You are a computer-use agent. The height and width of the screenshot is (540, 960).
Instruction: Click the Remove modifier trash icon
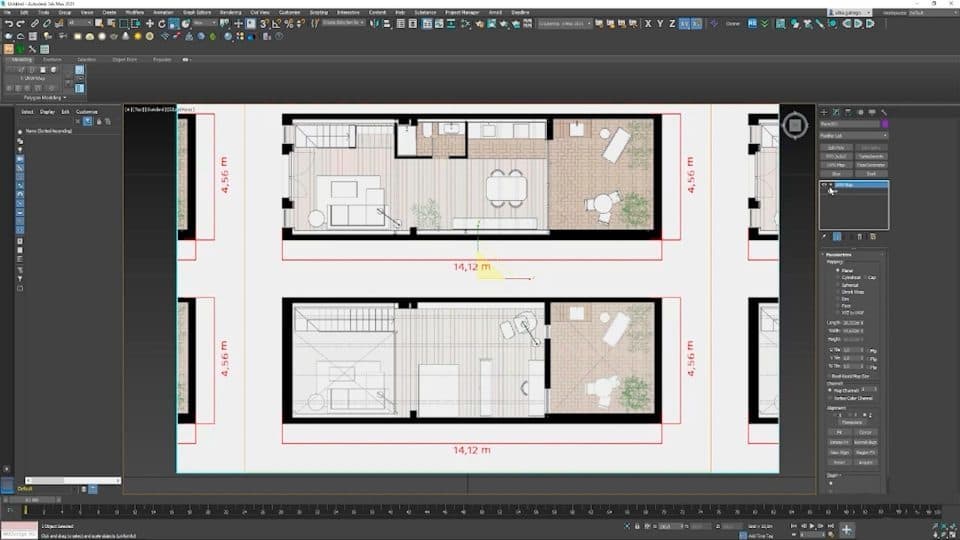pyautogui.click(x=860, y=236)
